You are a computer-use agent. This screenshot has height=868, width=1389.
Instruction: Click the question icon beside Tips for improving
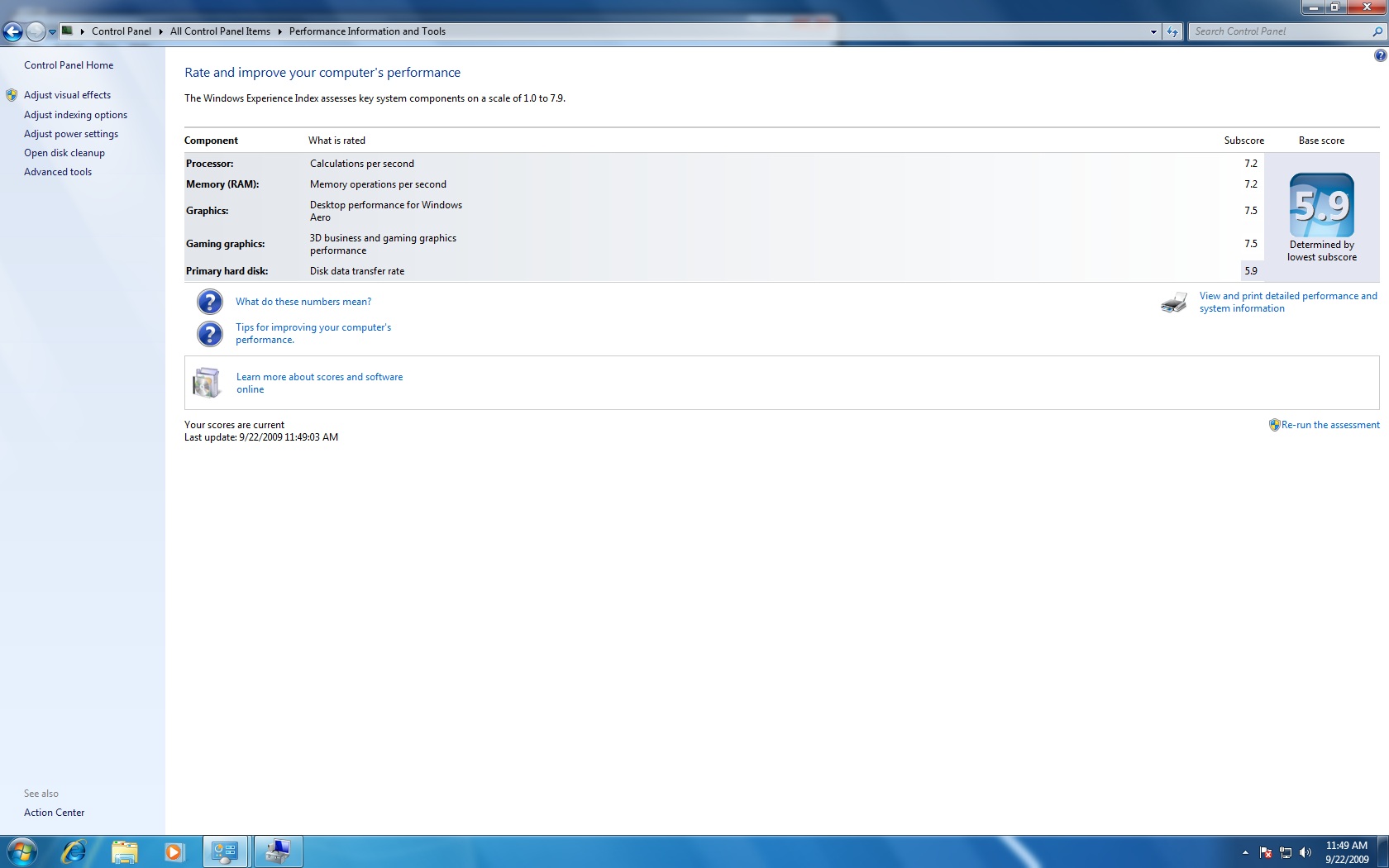210,334
